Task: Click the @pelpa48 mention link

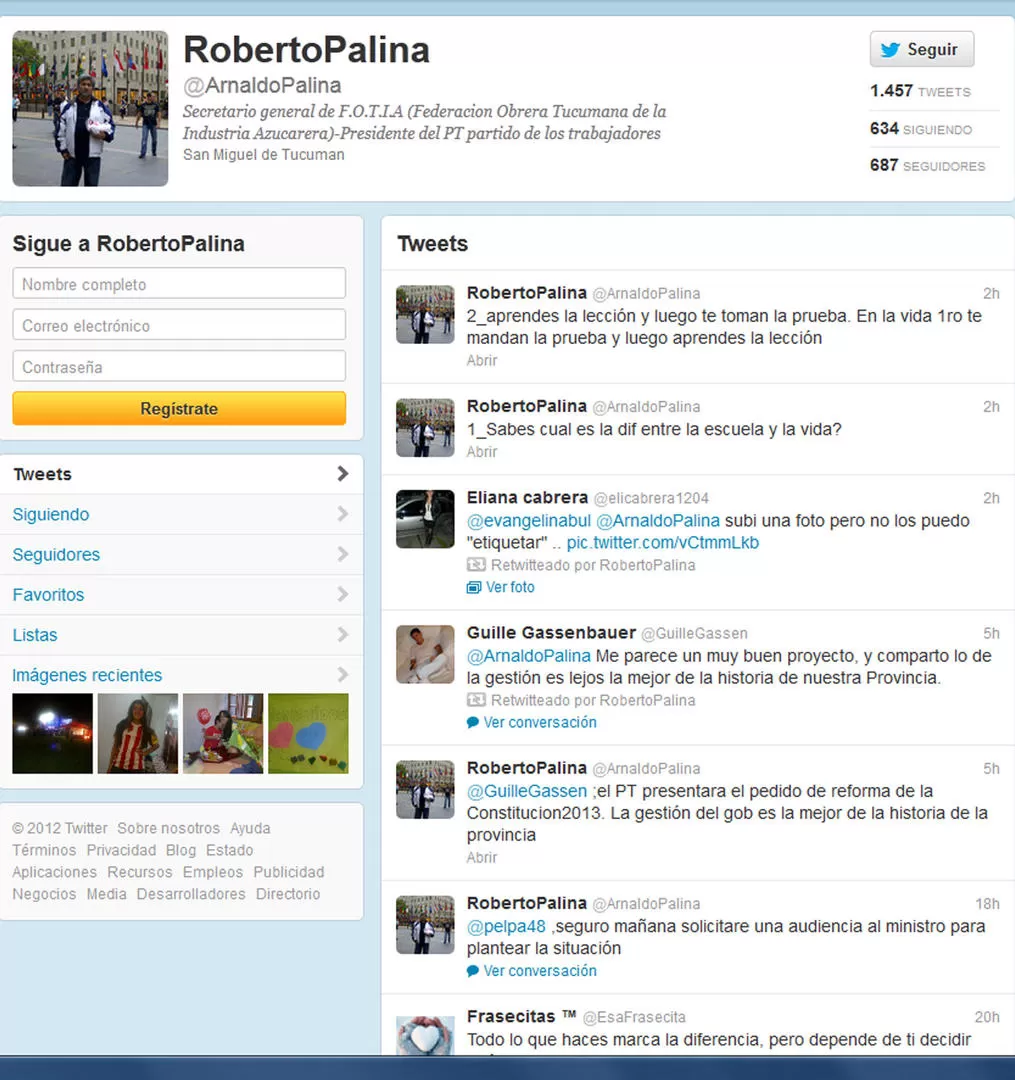Action: click(506, 926)
